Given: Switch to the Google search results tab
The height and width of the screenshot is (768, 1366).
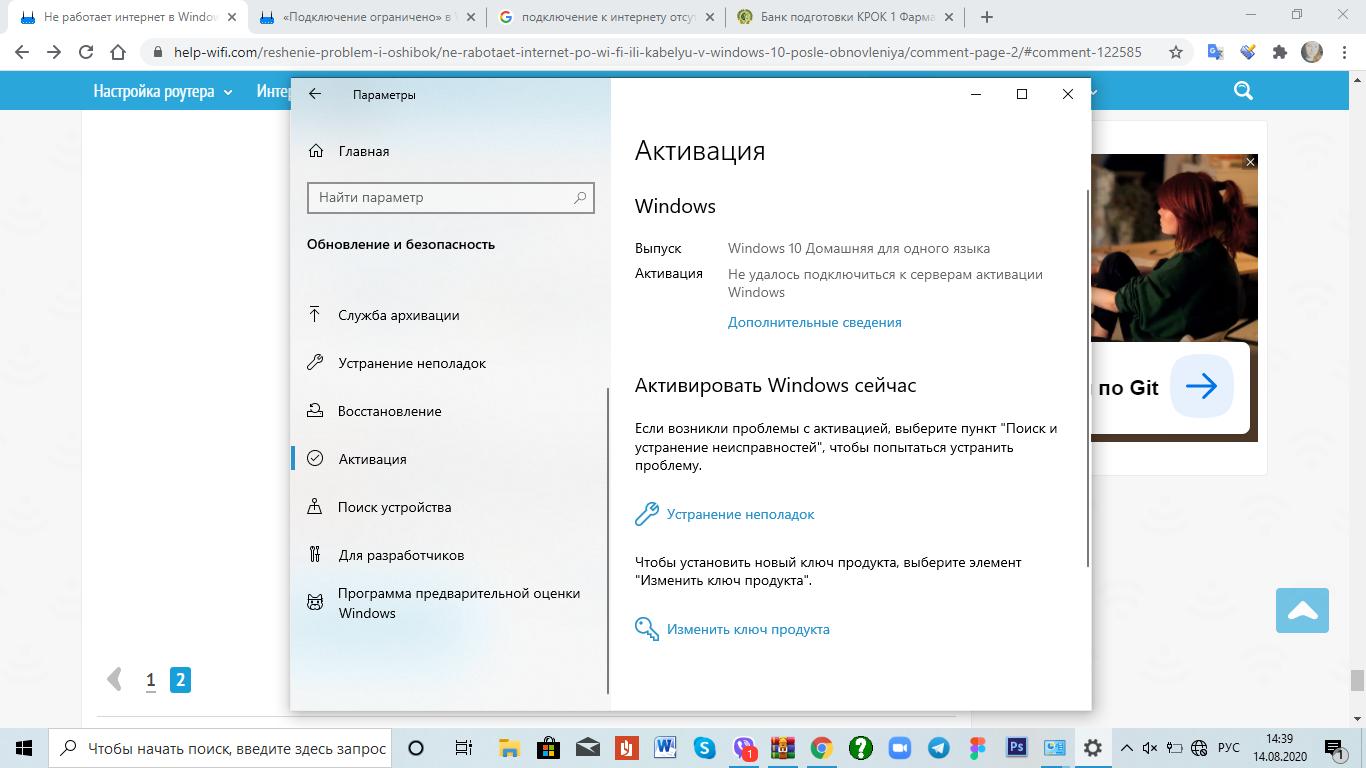Looking at the screenshot, I should click(x=606, y=17).
